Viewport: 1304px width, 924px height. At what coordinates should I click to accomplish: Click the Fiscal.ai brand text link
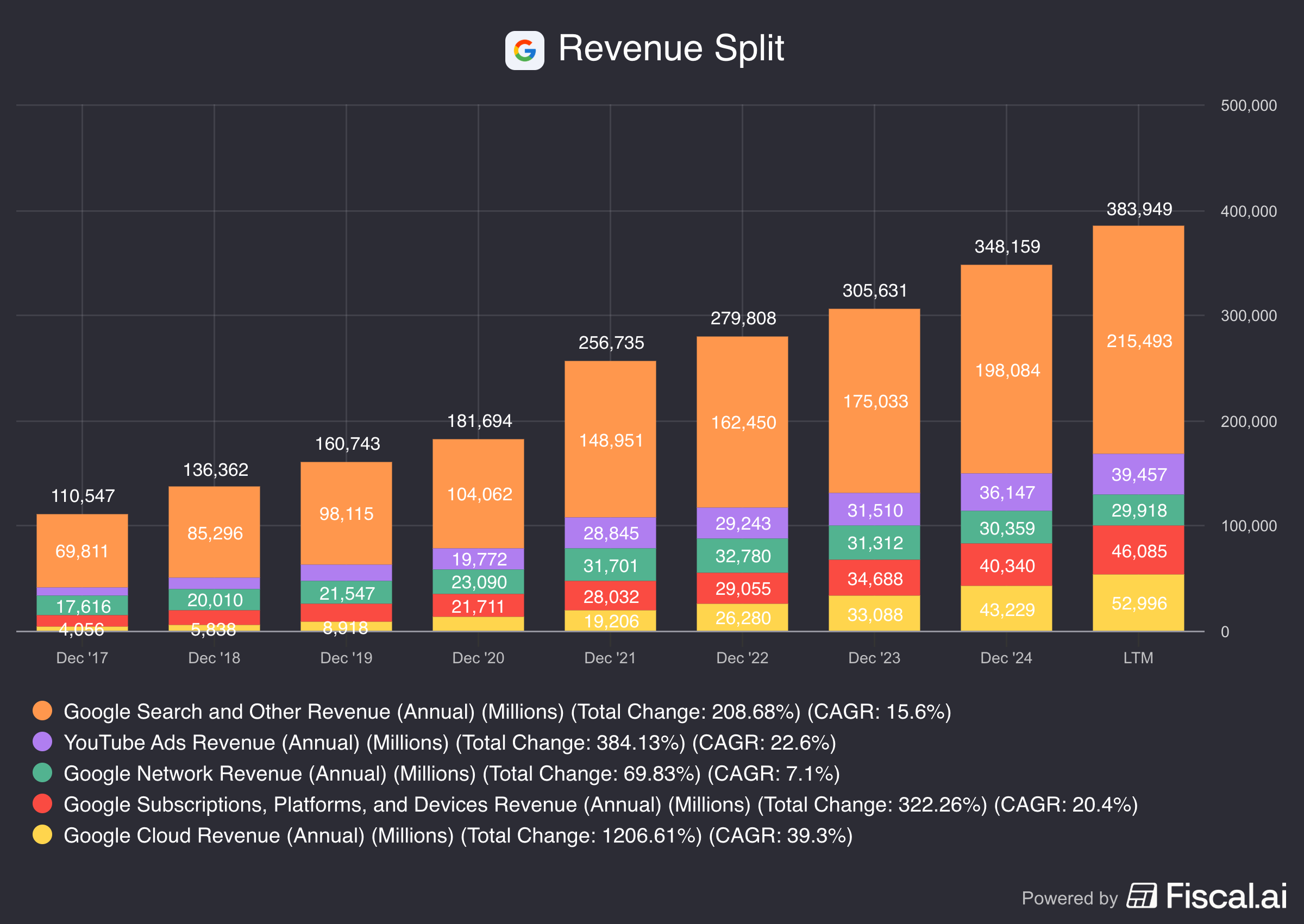pos(1226,896)
